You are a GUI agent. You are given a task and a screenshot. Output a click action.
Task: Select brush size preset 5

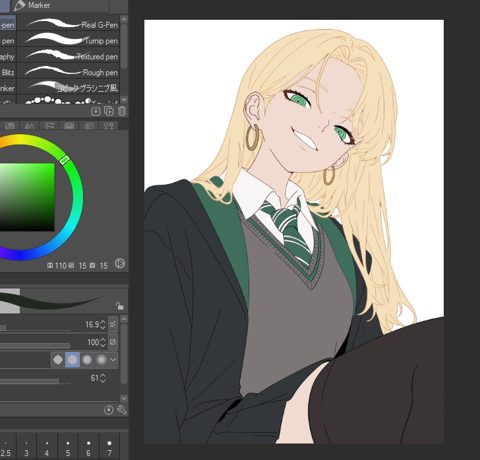(68, 447)
